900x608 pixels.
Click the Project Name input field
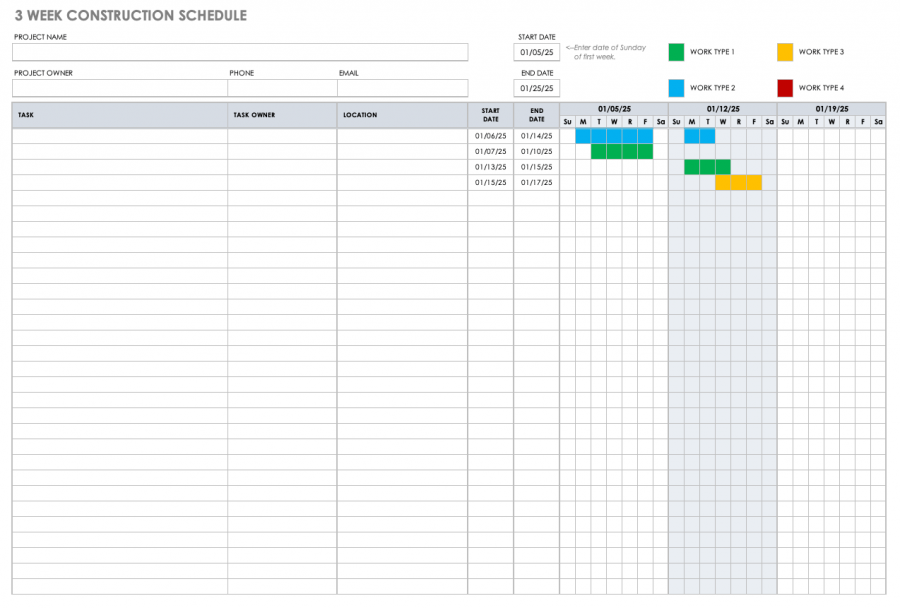[240, 51]
